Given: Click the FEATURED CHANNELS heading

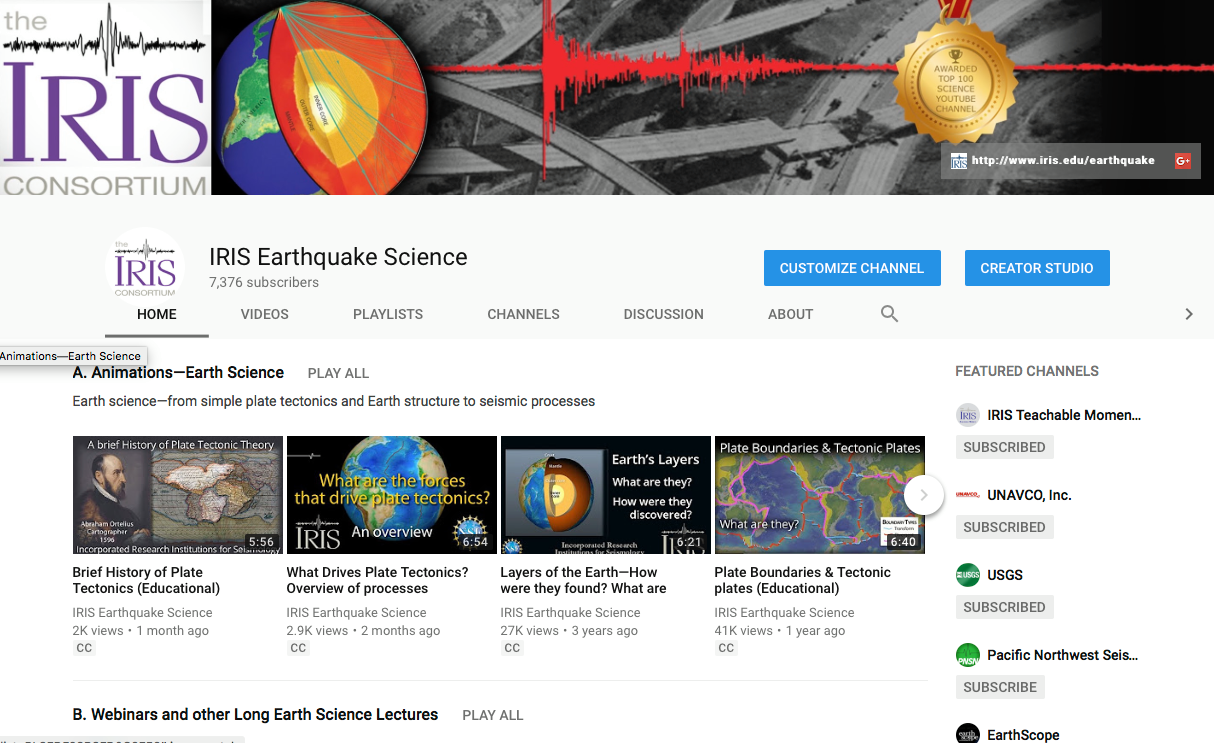Looking at the screenshot, I should click(x=1027, y=371).
